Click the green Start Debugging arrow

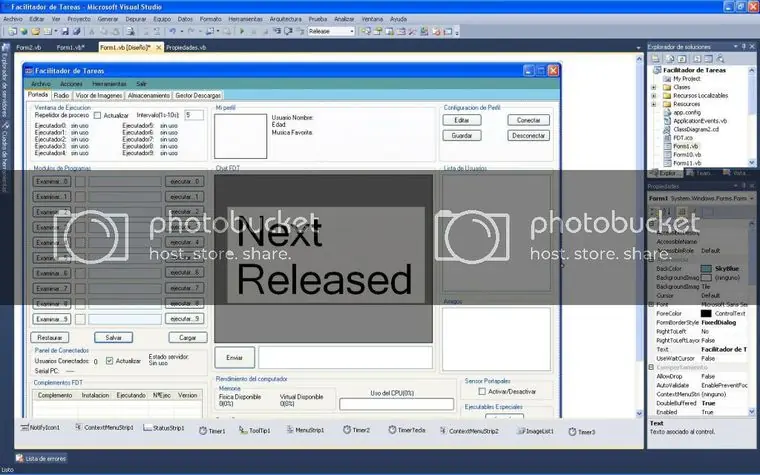click(x=242, y=32)
